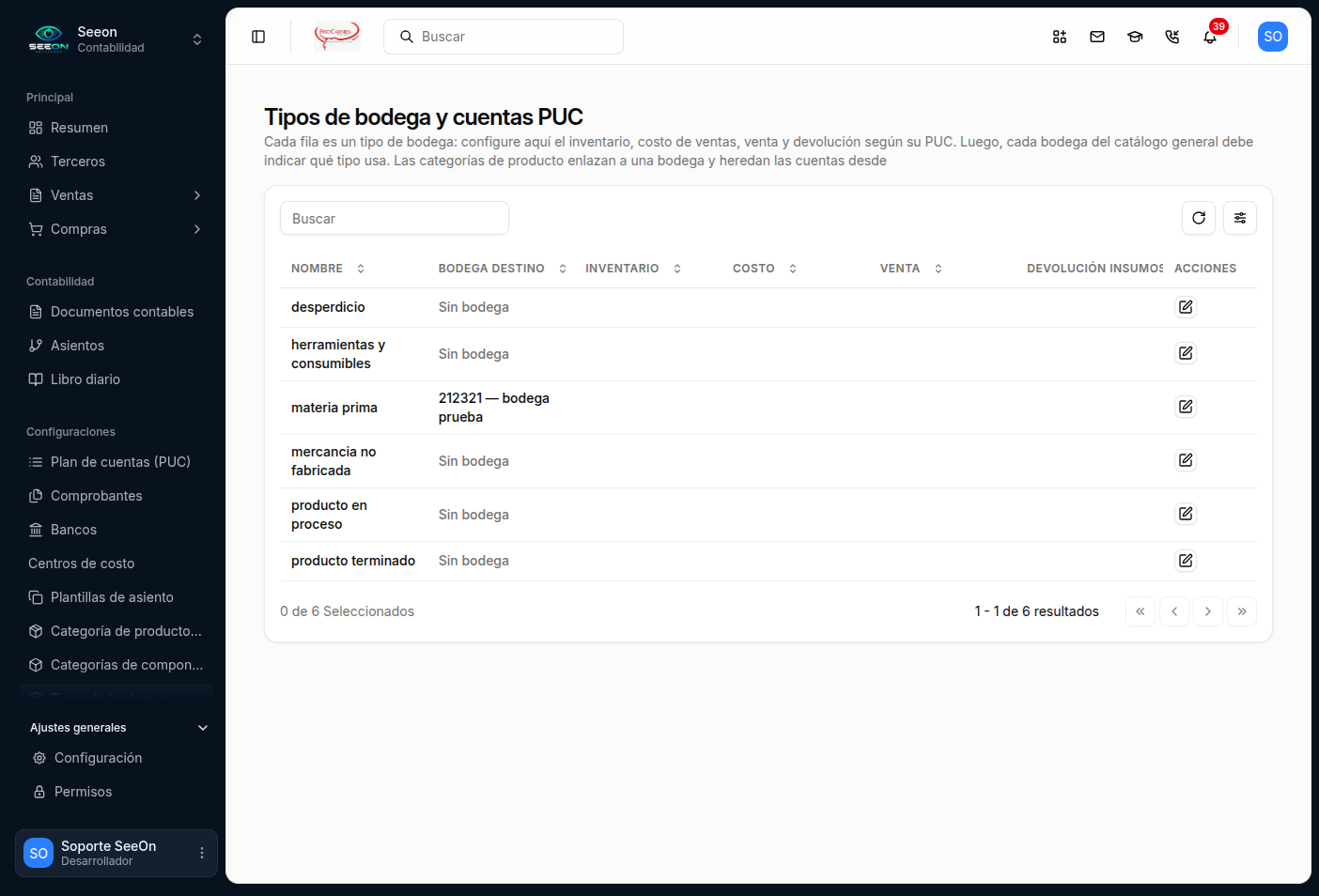
Task: Open the notifications bell with 39 badge
Action: [x=1210, y=37]
